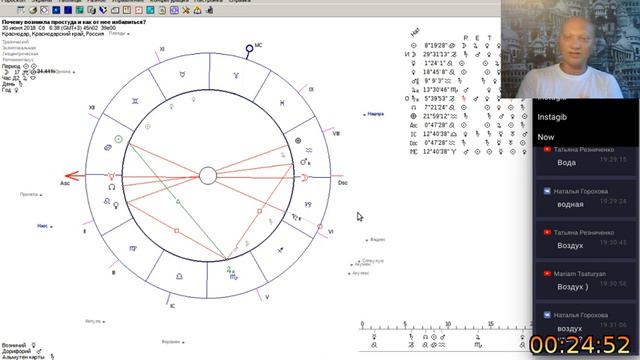
Task: Click the table-columns icon at toolbar start
Action: pos(21,10)
